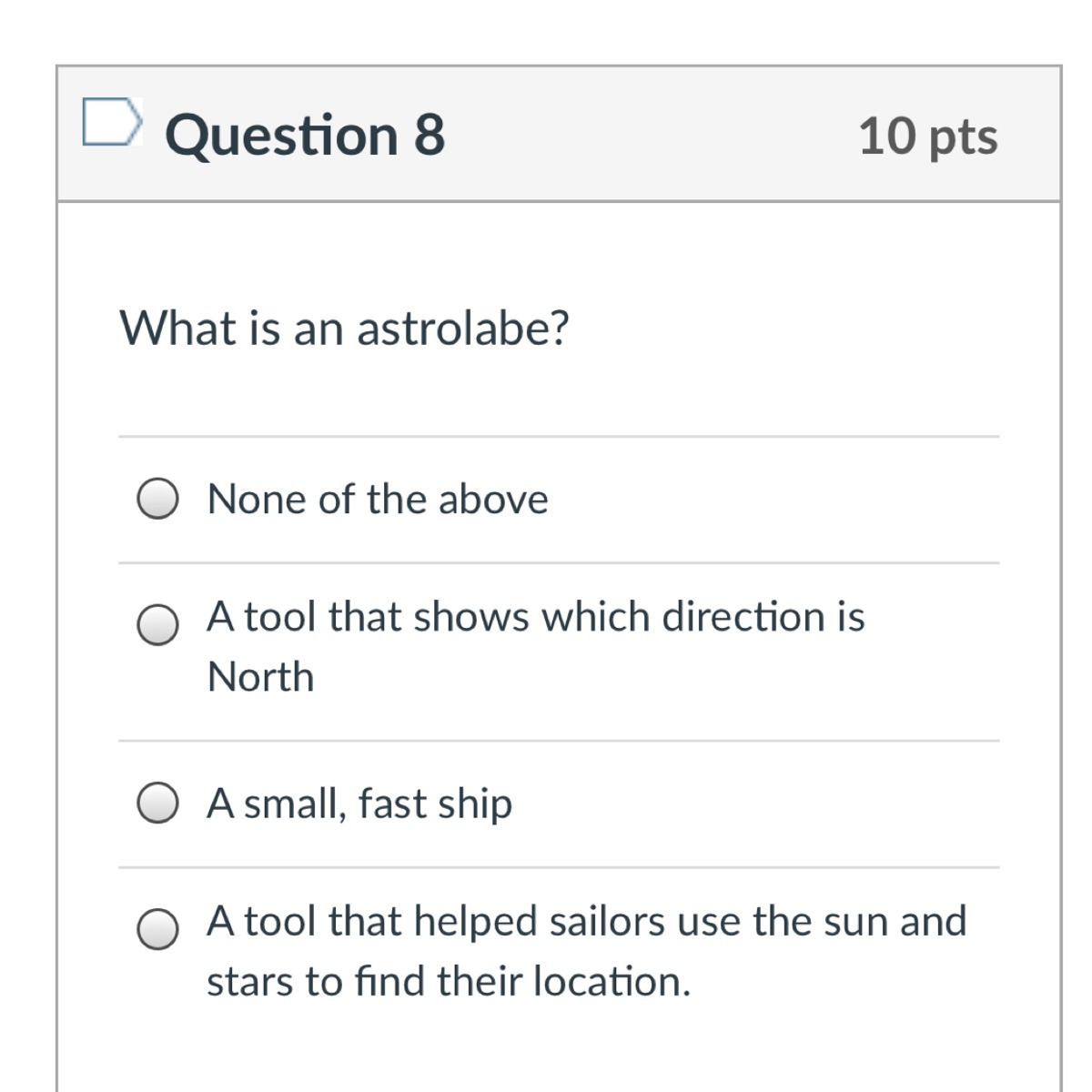
Task: Select the "None of the above" radio button
Action: 157,500
